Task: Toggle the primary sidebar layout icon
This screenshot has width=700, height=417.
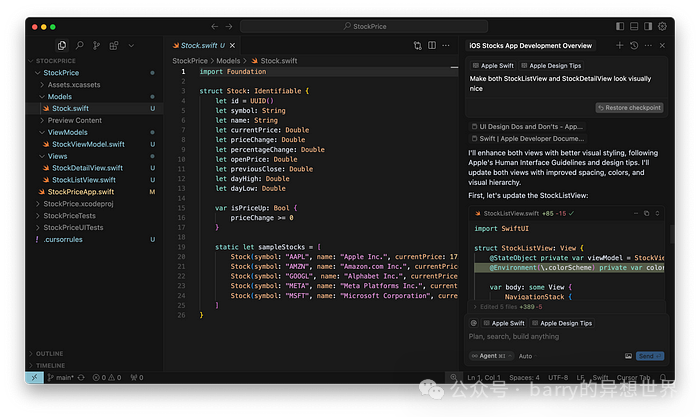Action: click(x=620, y=26)
